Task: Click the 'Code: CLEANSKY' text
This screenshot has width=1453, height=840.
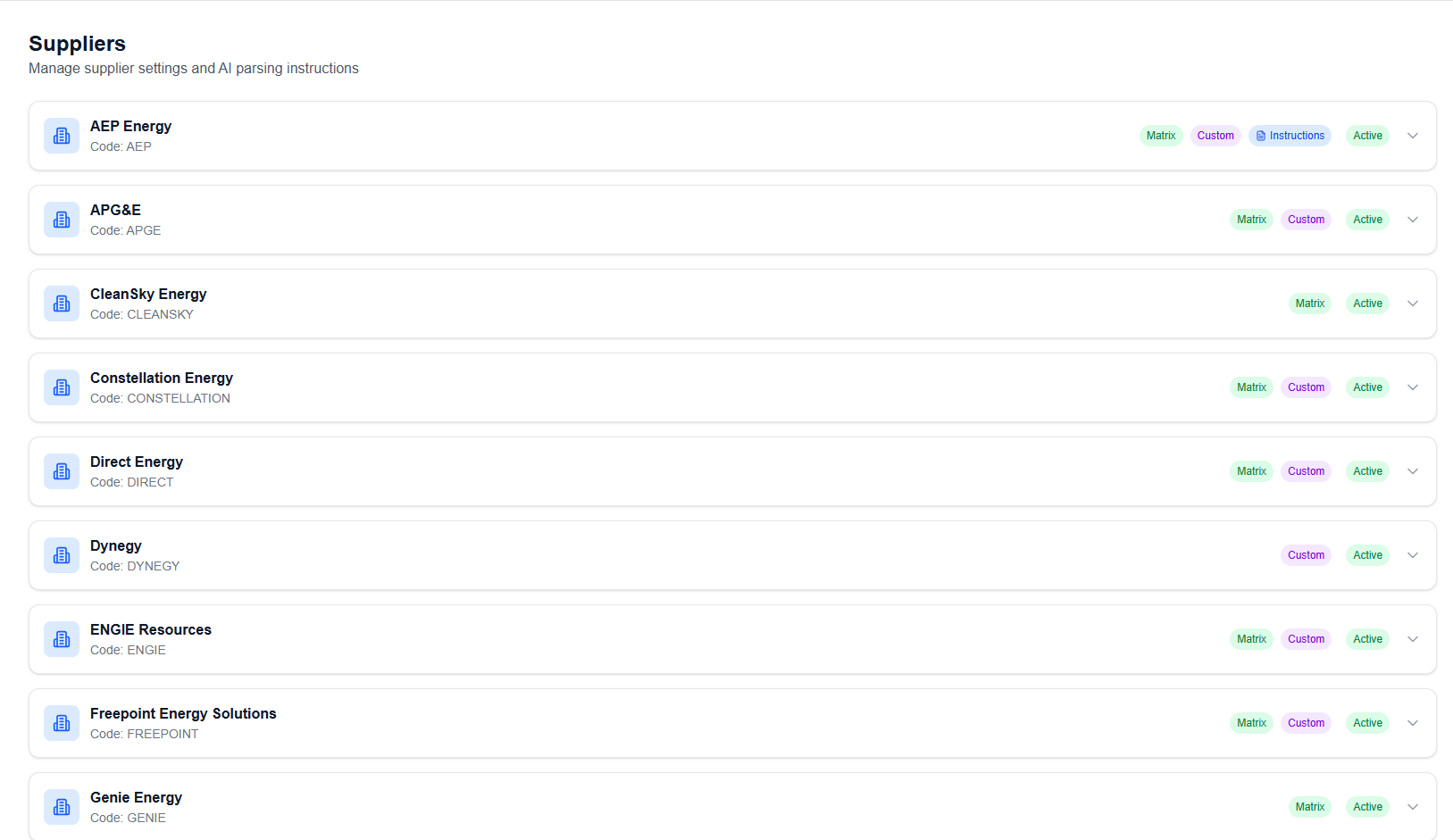Action: click(x=141, y=314)
